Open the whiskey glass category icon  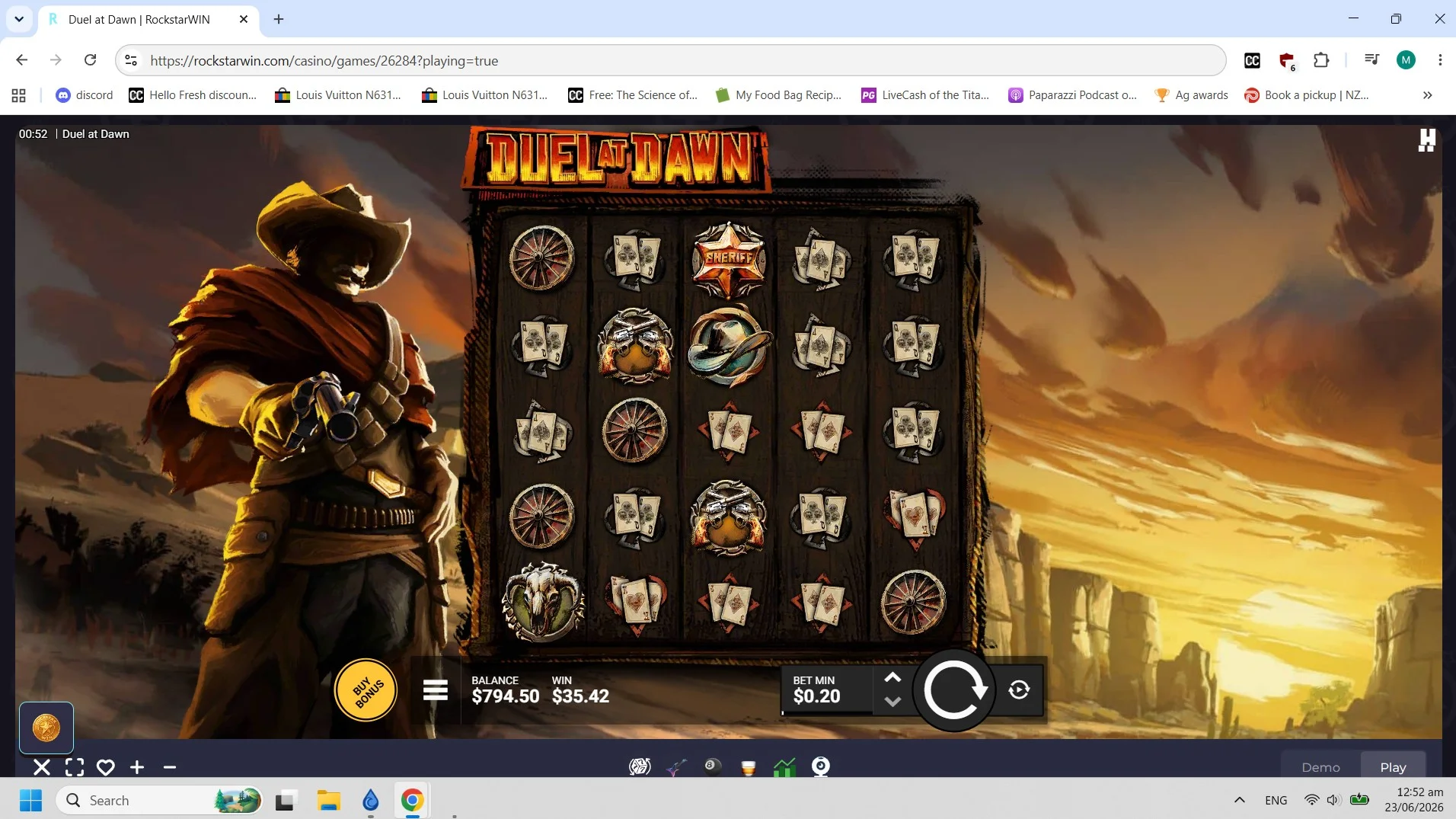(x=749, y=767)
